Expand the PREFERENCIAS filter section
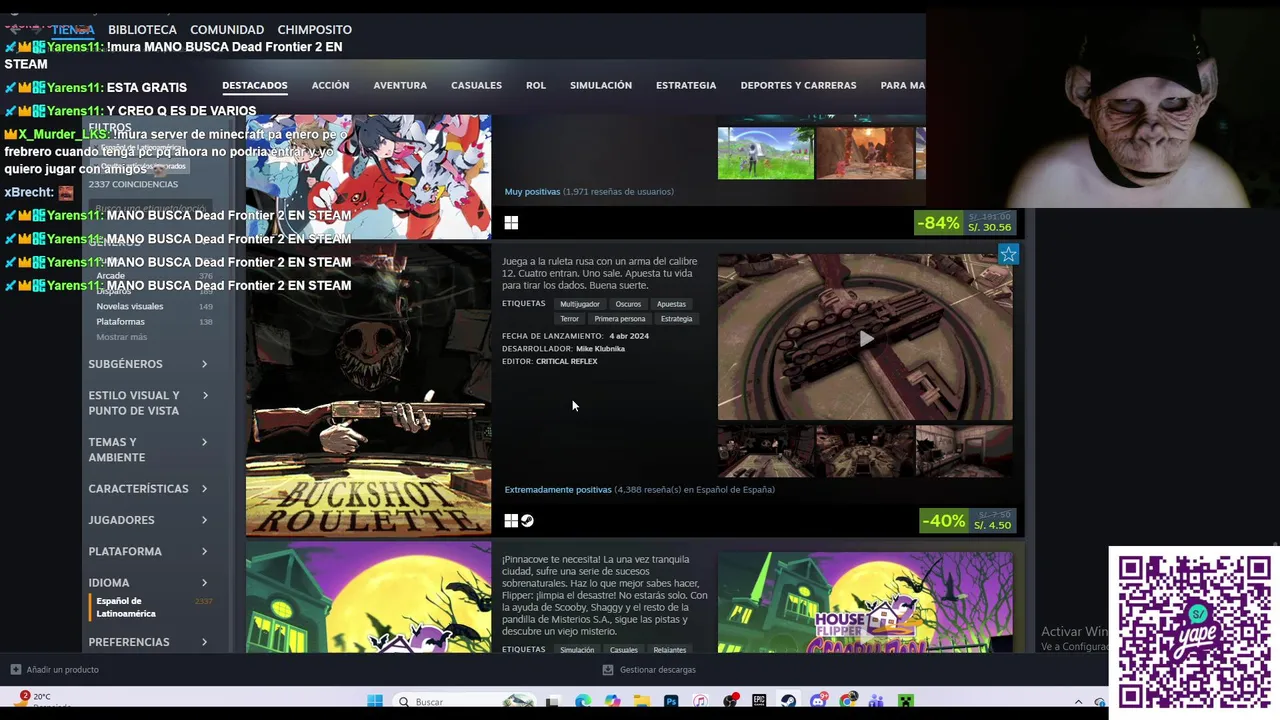This screenshot has width=1280, height=720. pyautogui.click(x=148, y=642)
